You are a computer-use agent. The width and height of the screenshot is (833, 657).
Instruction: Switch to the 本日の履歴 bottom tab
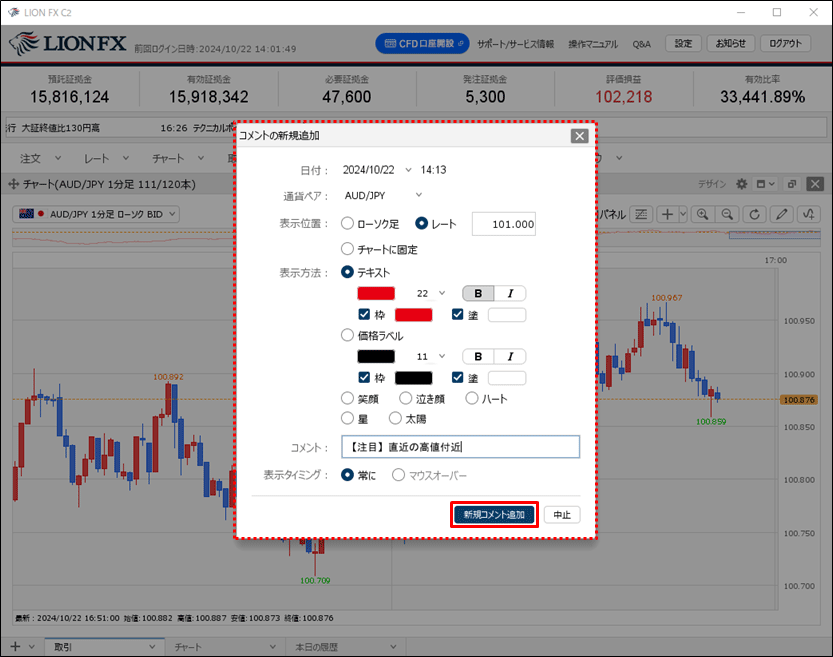click(346, 646)
